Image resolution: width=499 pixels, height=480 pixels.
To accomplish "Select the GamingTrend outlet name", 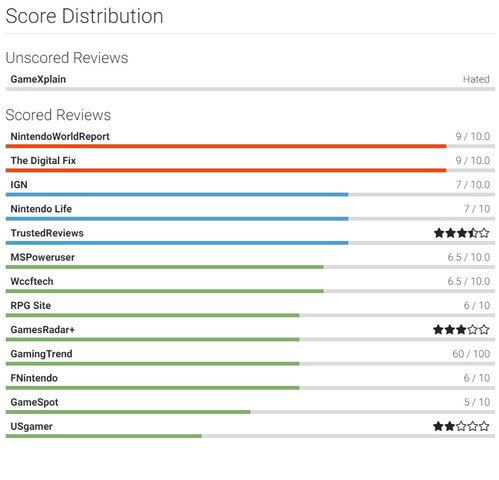I will pos(41,354).
